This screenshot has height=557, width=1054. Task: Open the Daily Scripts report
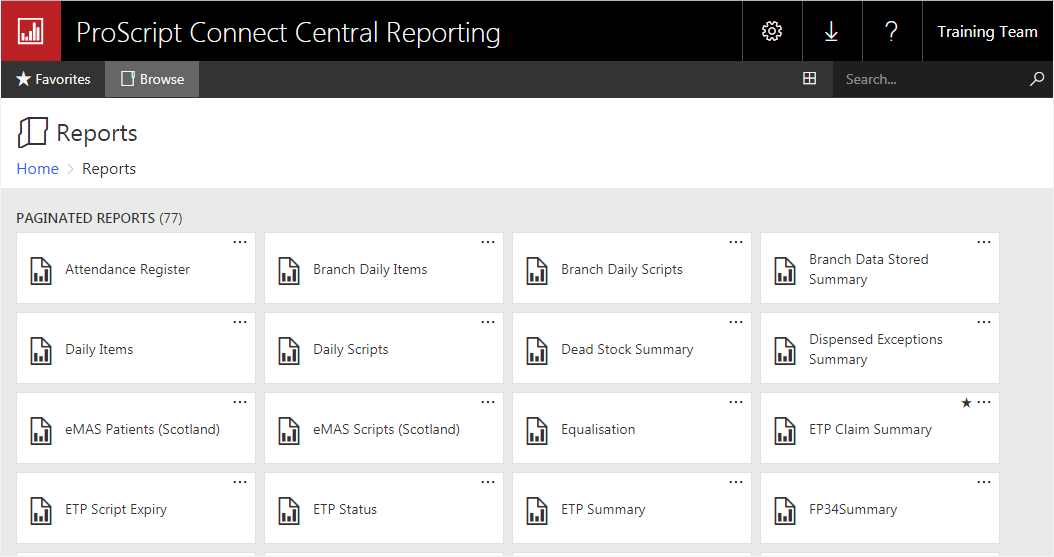(x=384, y=348)
